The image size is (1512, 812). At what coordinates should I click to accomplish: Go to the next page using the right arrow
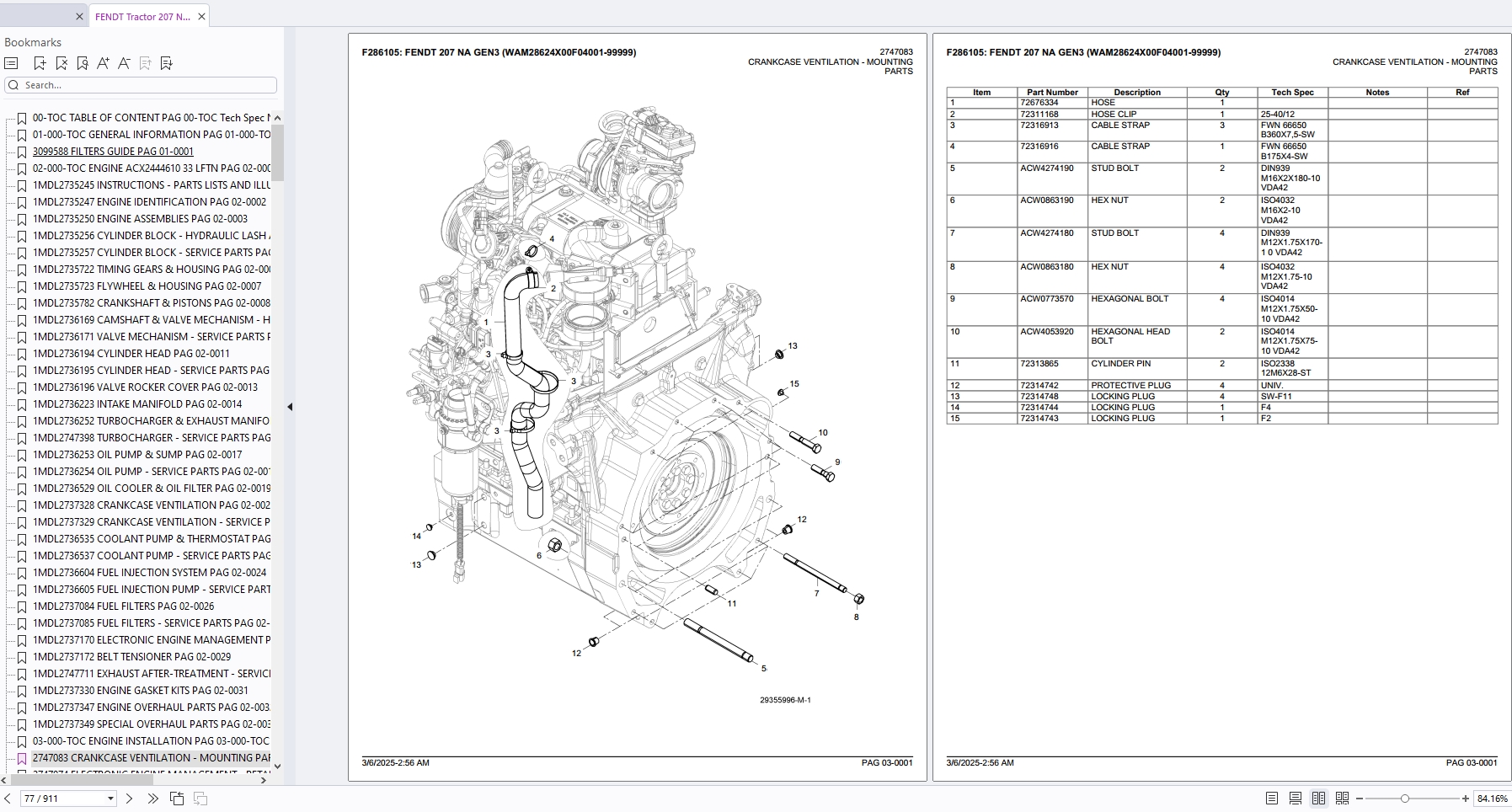[x=129, y=799]
